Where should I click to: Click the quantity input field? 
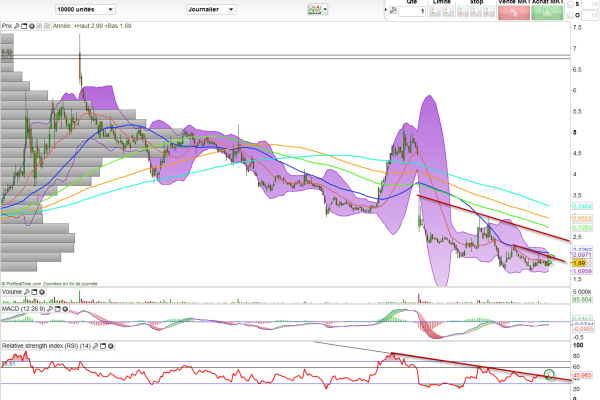[412, 11]
